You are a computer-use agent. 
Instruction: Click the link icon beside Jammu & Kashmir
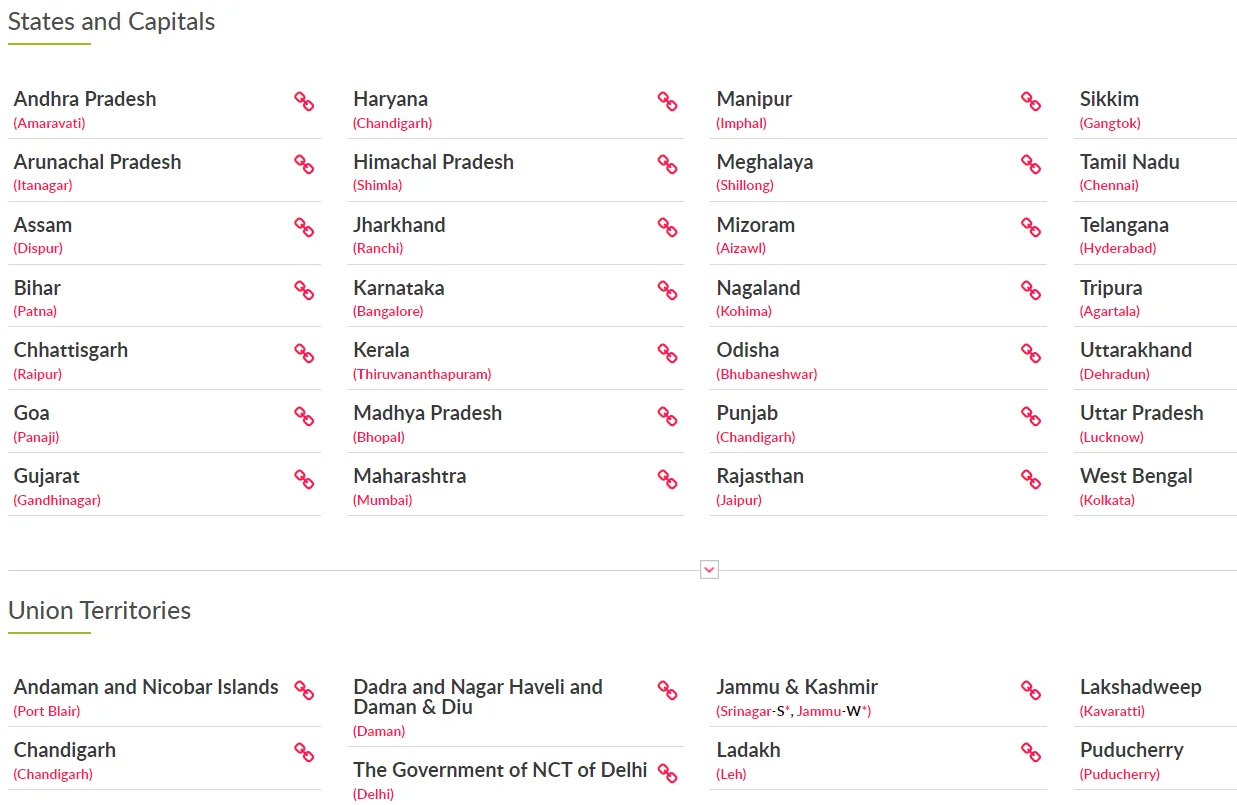(x=1031, y=689)
